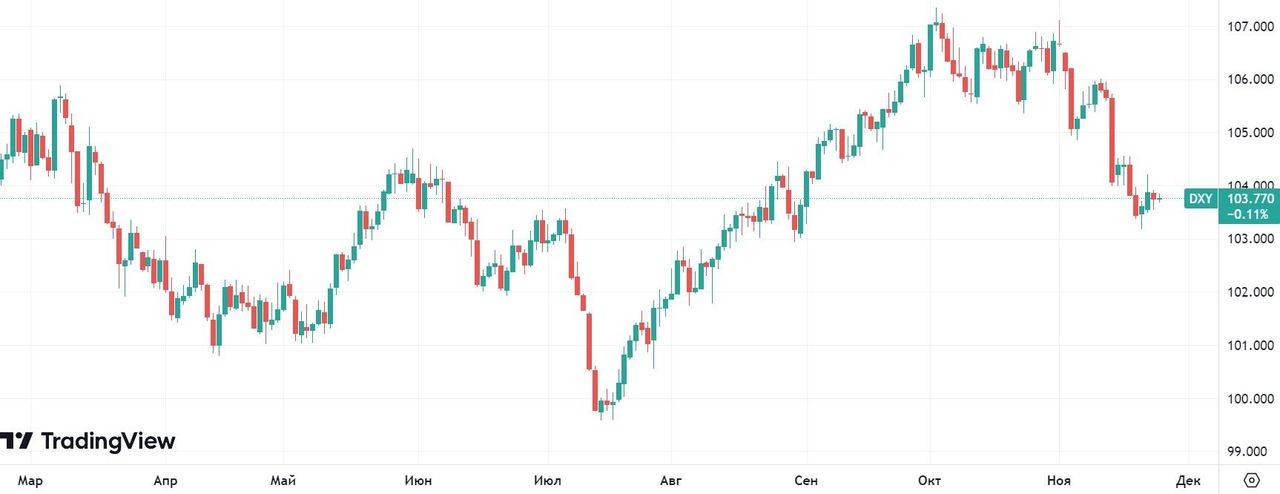
Task: Pick the Ноя label on time axis
Action: point(1058,481)
